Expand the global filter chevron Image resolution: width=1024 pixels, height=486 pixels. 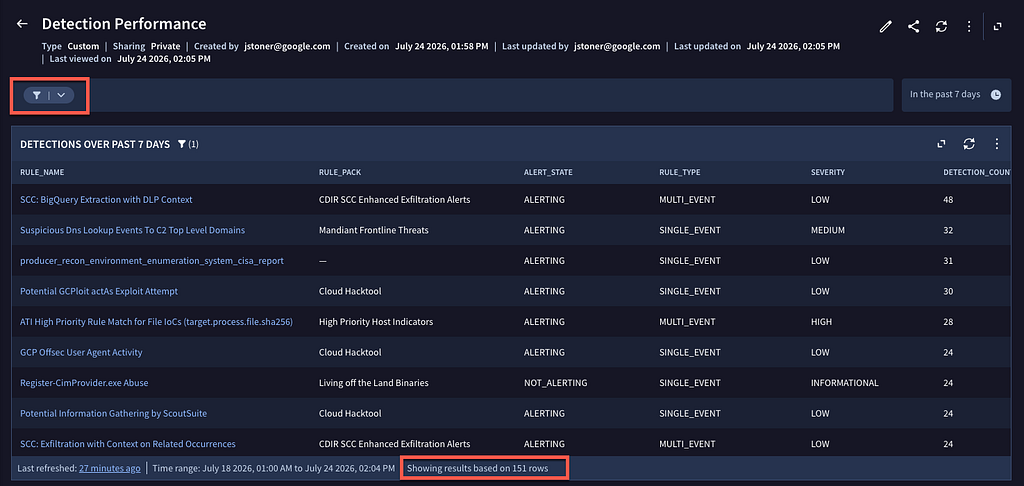pos(61,95)
